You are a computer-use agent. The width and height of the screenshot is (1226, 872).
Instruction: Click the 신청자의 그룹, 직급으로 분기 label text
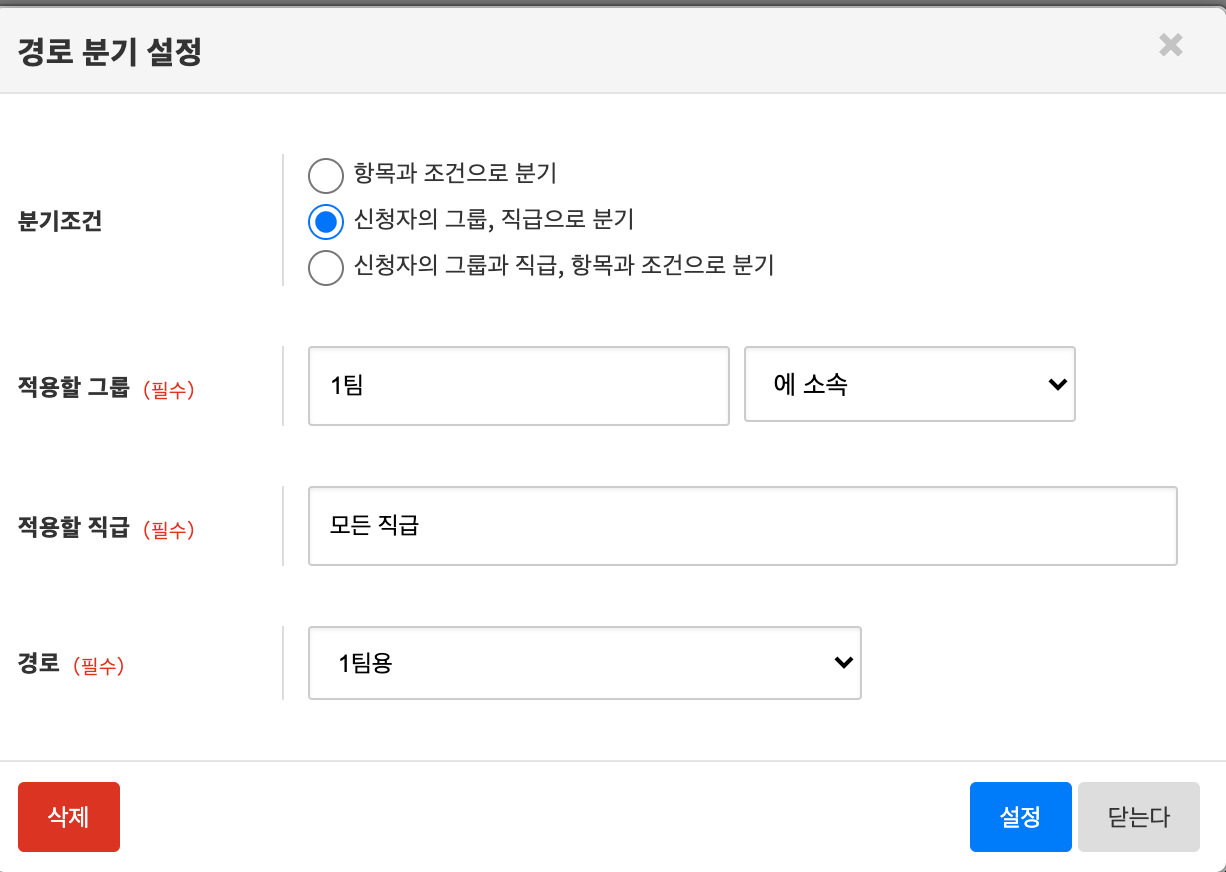pos(493,220)
